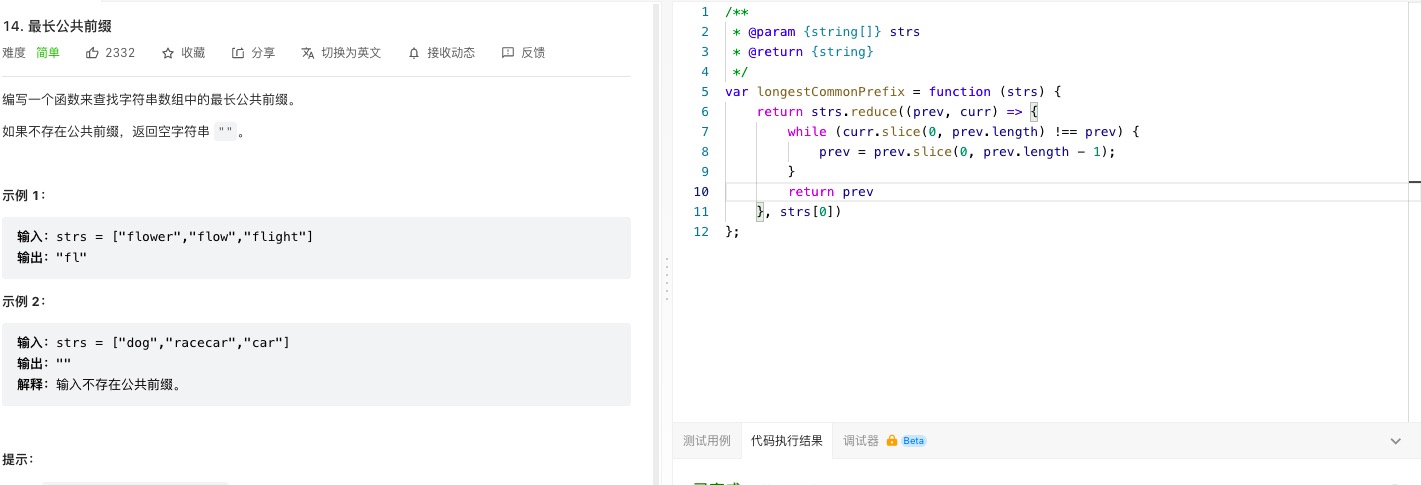1421x485 pixels.
Task: Click the 简单 difficulty label
Action: (48, 53)
